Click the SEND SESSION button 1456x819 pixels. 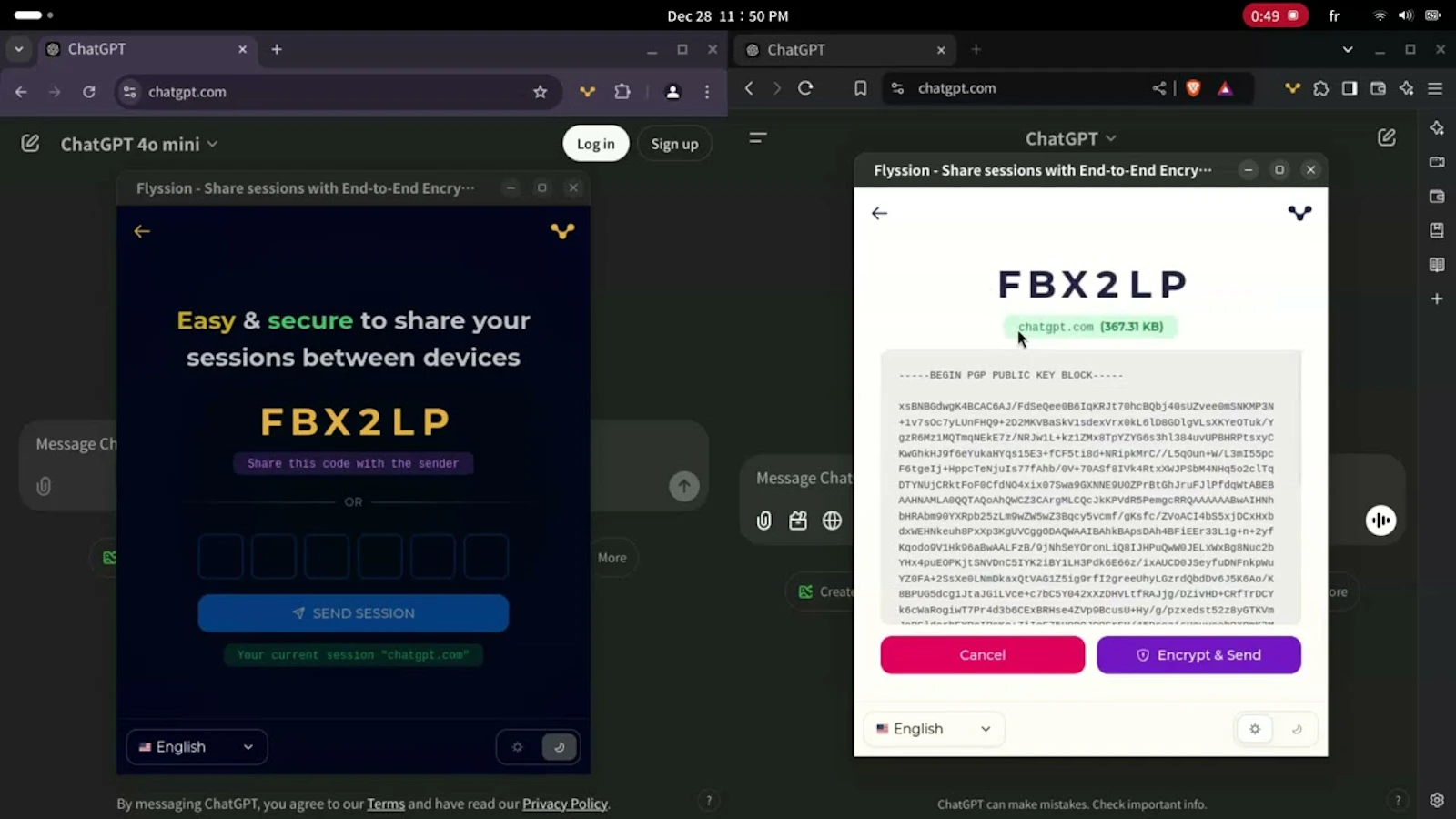point(353,613)
